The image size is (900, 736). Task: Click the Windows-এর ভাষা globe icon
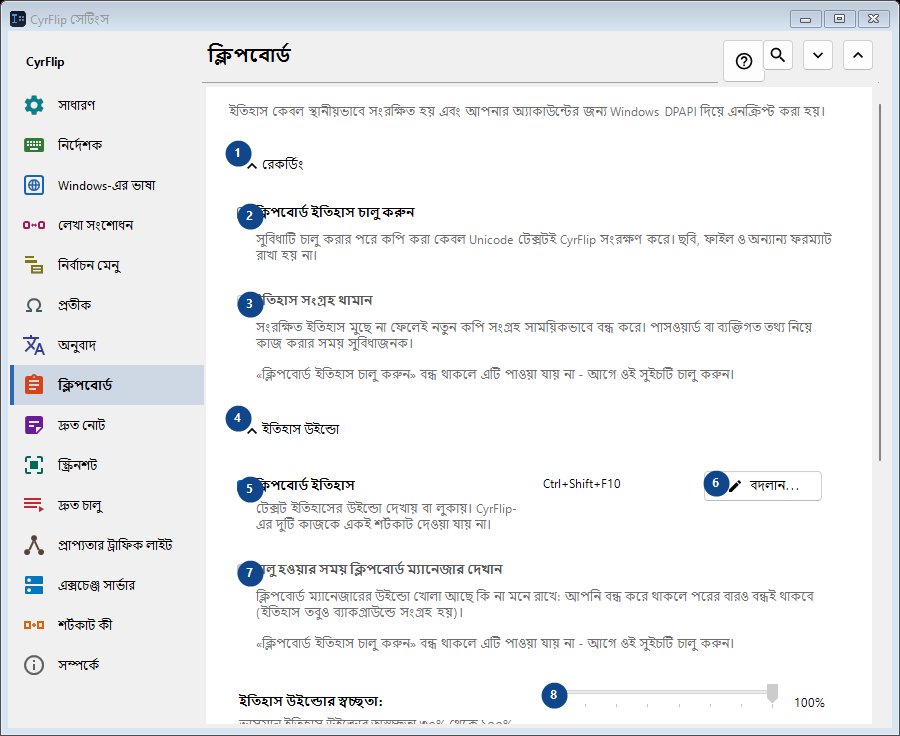(x=34, y=185)
